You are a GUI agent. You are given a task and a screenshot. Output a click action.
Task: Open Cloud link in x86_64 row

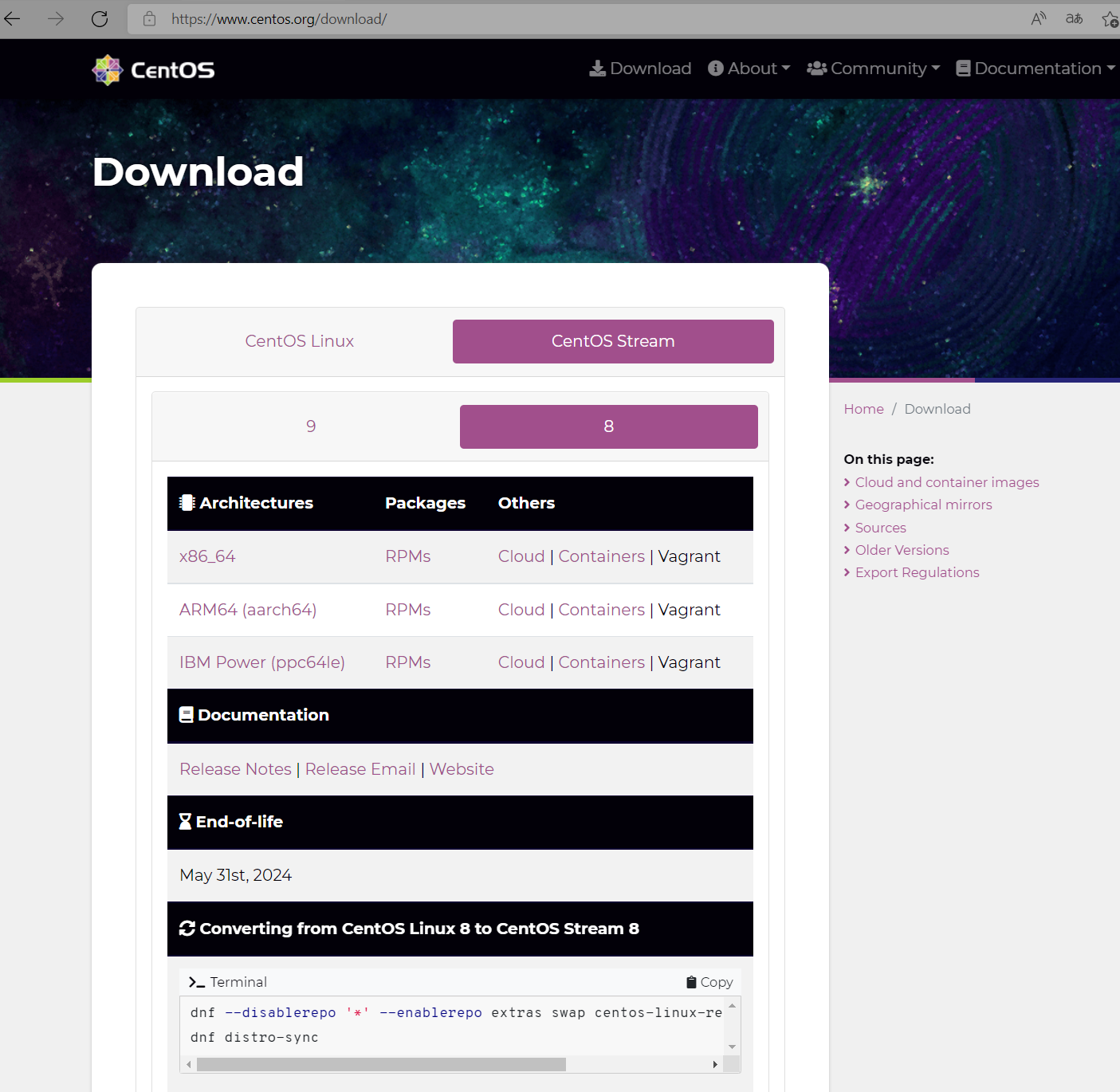(521, 556)
